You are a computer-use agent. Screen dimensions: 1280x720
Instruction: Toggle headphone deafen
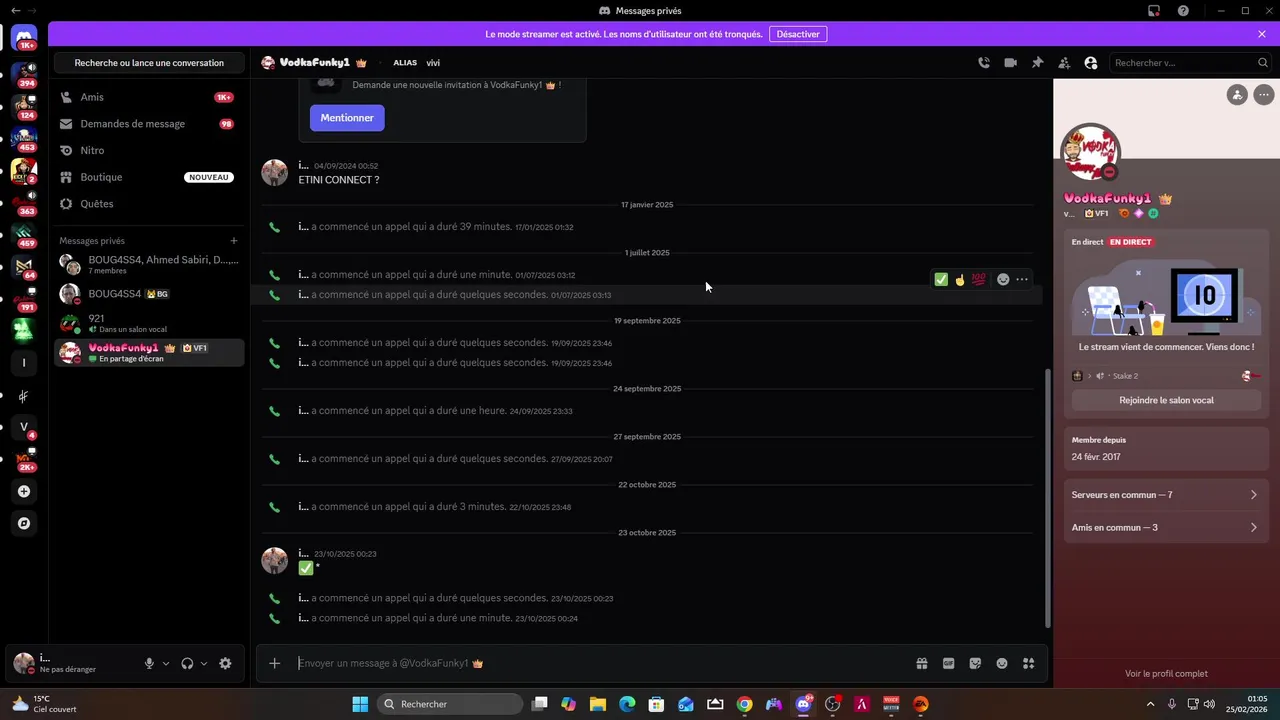[x=187, y=663]
